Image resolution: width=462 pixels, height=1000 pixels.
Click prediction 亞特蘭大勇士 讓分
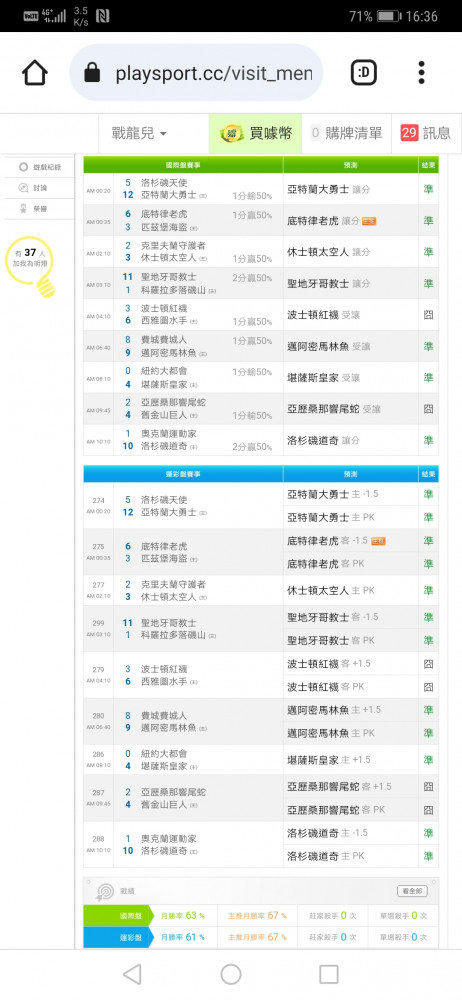pos(329,189)
